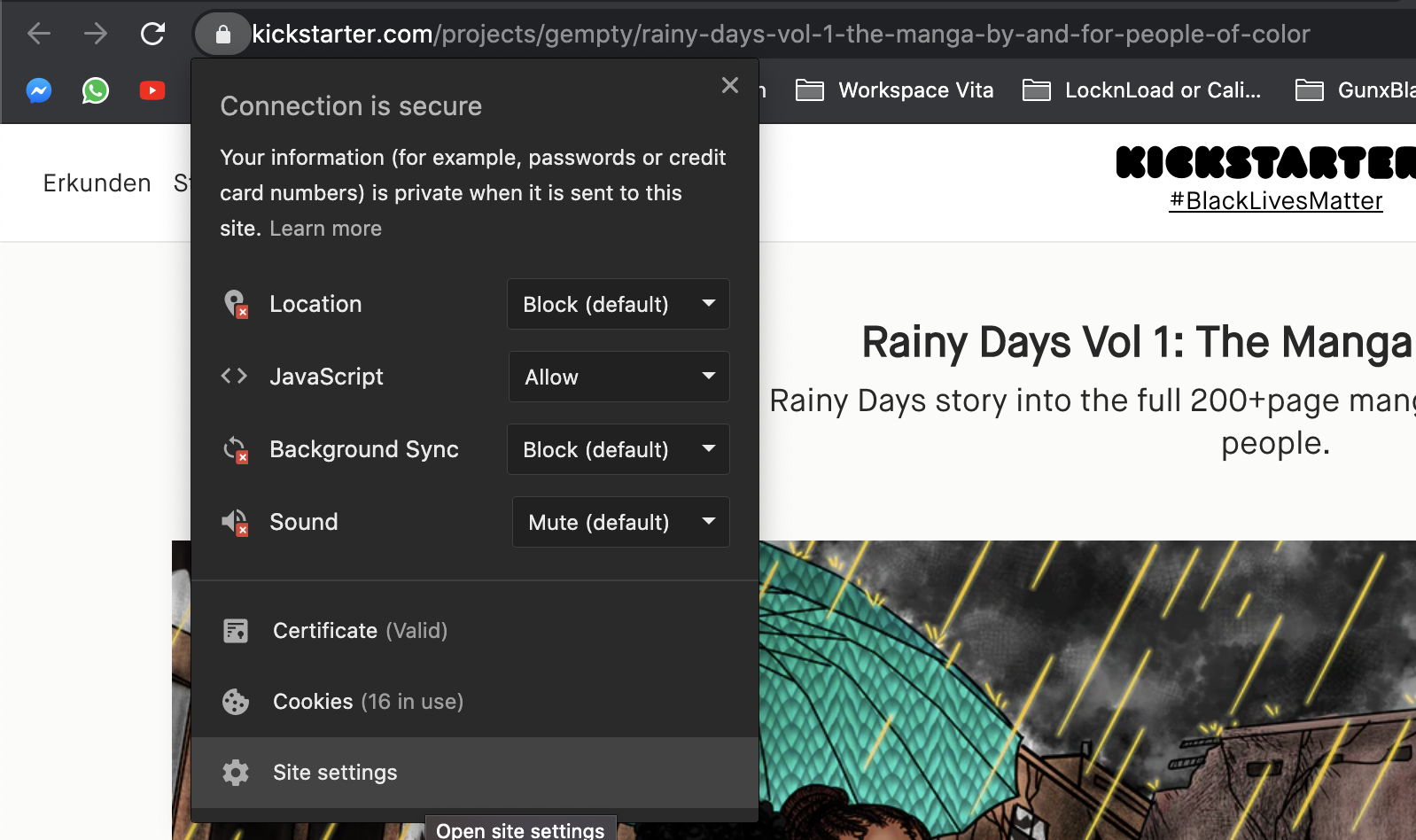Open Certificate (Valid) details

tap(475, 631)
